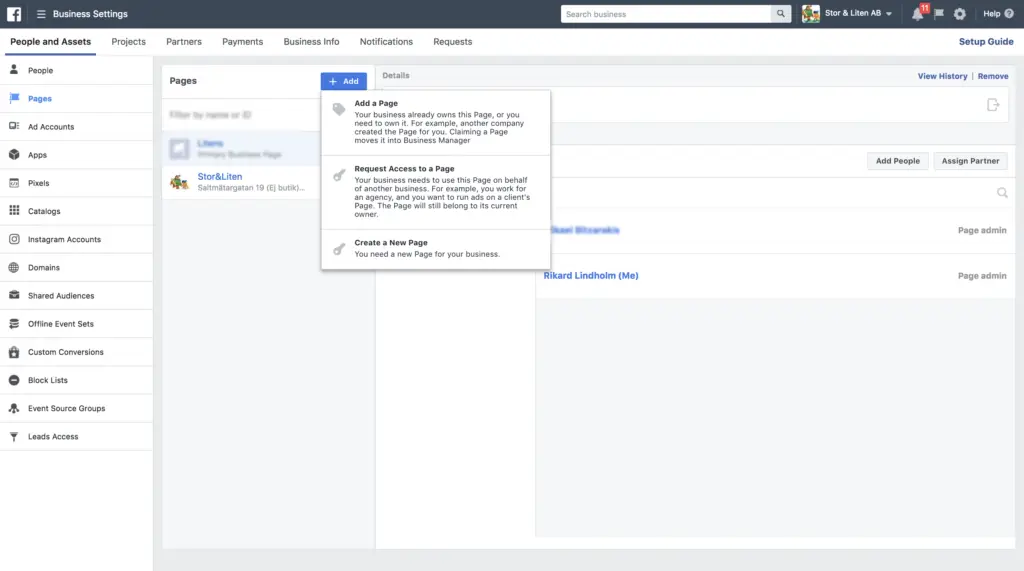Click the Add People button
This screenshot has width=1024, height=571.
tap(897, 161)
